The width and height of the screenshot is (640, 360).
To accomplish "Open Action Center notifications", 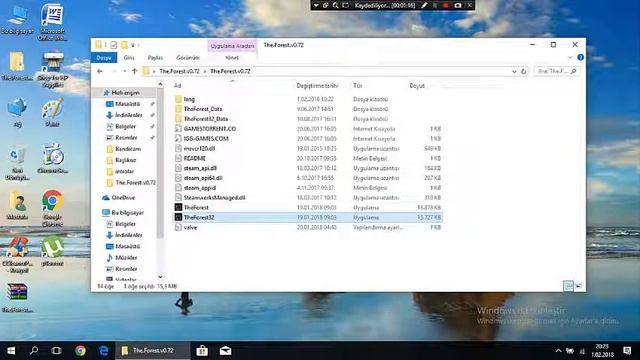I will point(627,351).
